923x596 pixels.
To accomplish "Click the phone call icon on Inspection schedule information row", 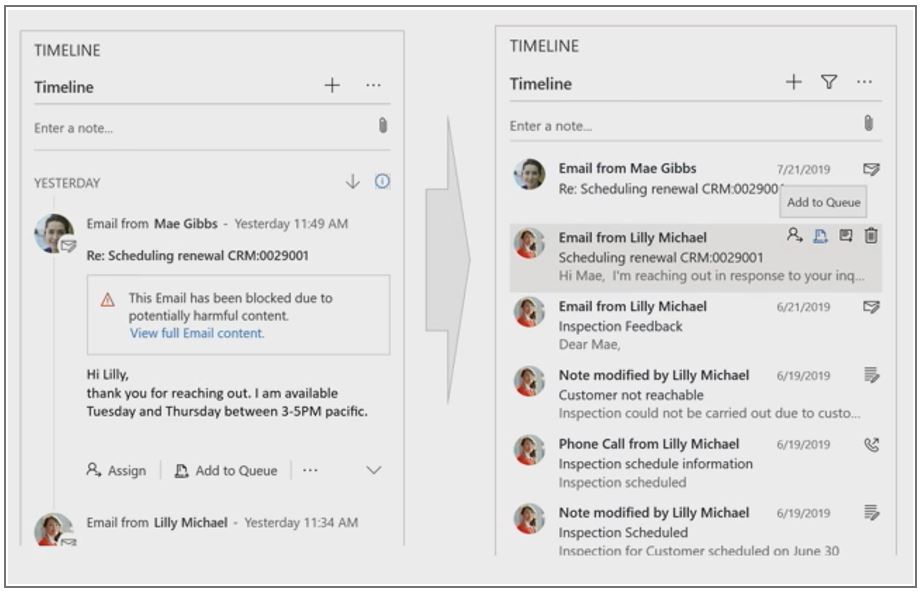I will click(871, 445).
